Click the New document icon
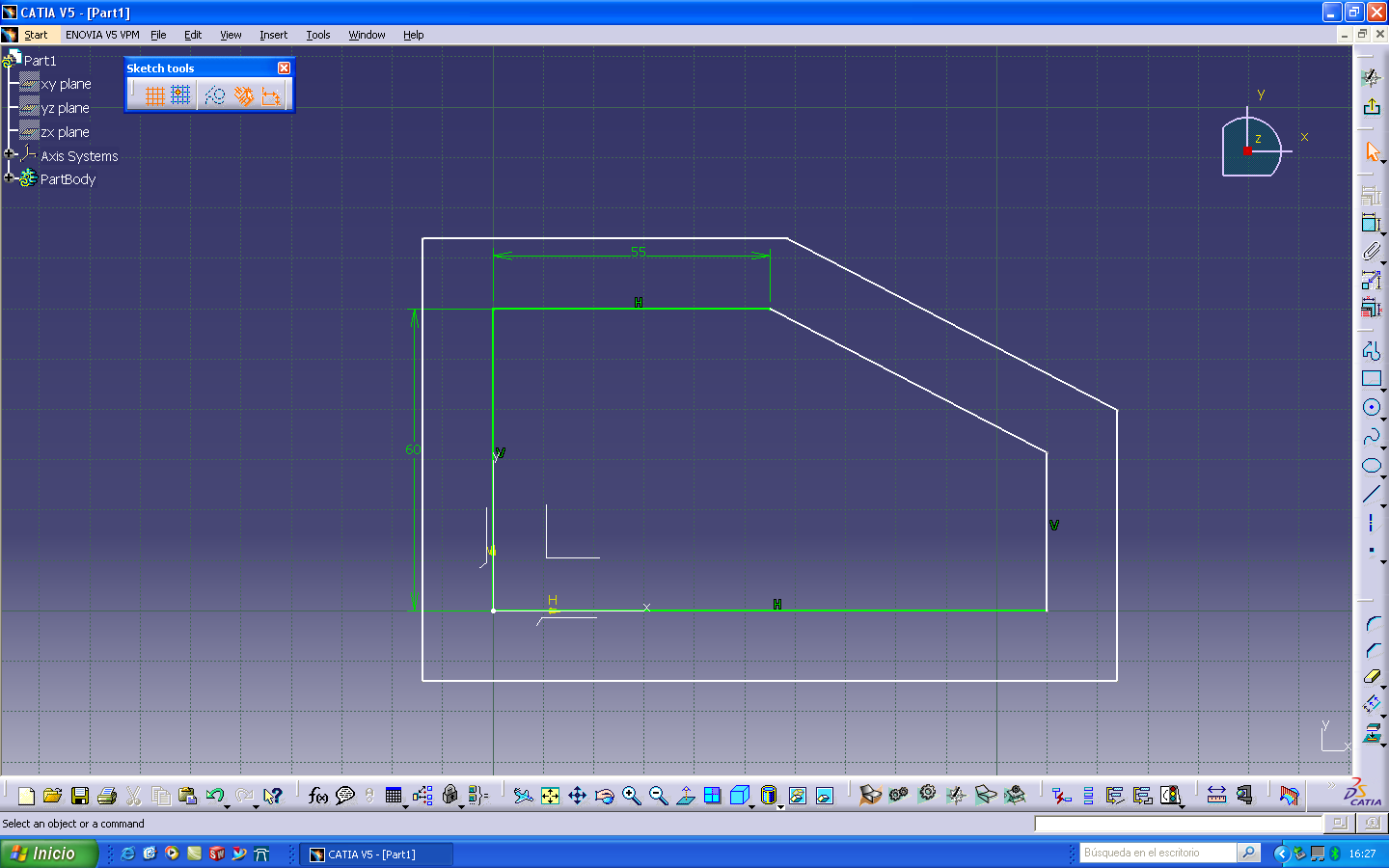Image resolution: width=1389 pixels, height=868 pixels. pyautogui.click(x=26, y=796)
